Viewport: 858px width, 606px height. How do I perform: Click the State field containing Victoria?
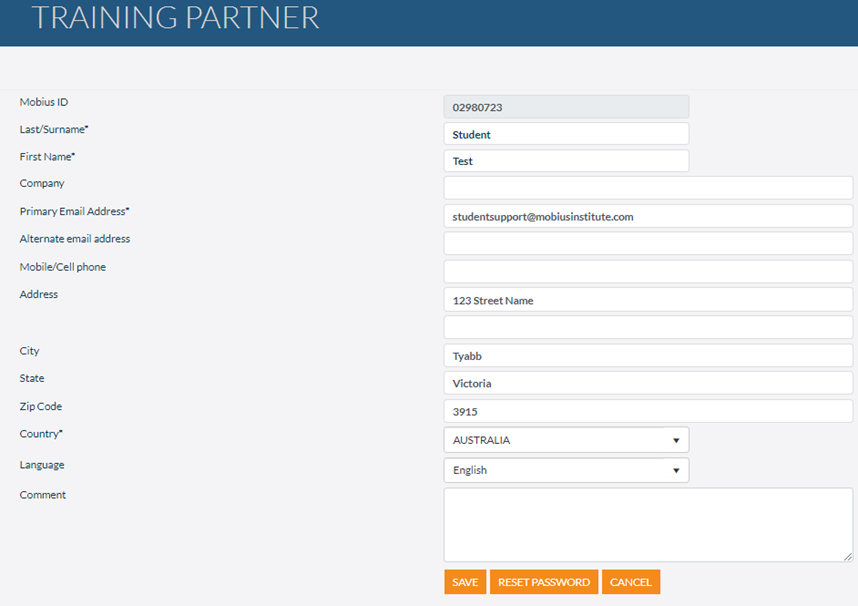tap(648, 383)
